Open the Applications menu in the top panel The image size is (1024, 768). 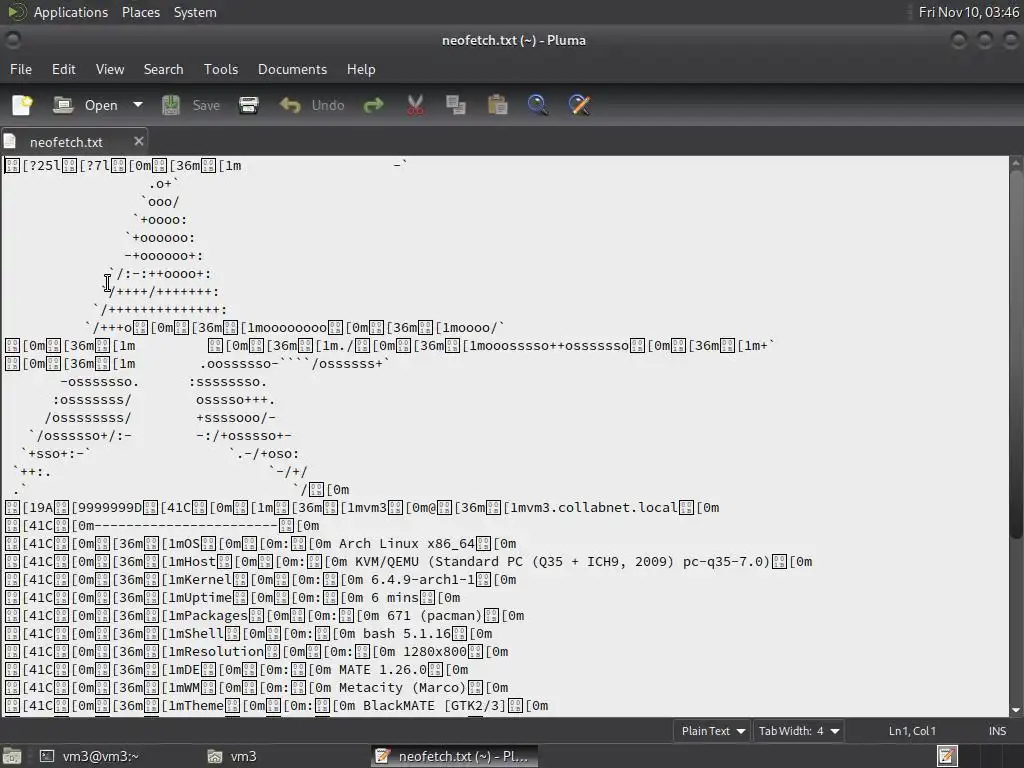71,12
